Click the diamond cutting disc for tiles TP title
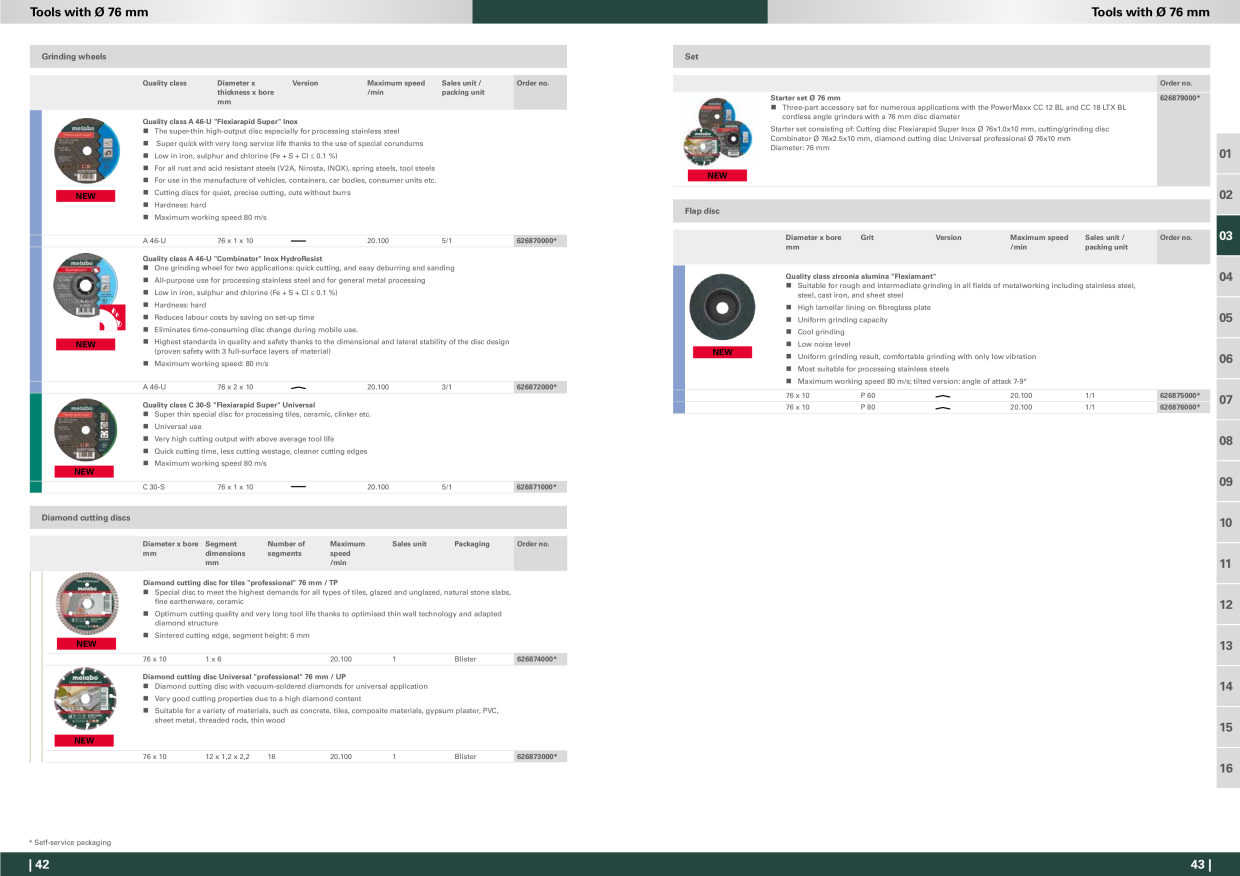This screenshot has height=876, width=1240. (x=240, y=581)
